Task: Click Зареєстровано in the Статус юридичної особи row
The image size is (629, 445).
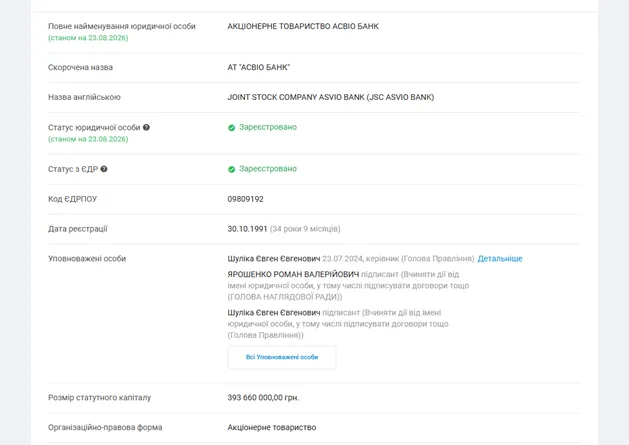Action: pyautogui.click(x=268, y=127)
